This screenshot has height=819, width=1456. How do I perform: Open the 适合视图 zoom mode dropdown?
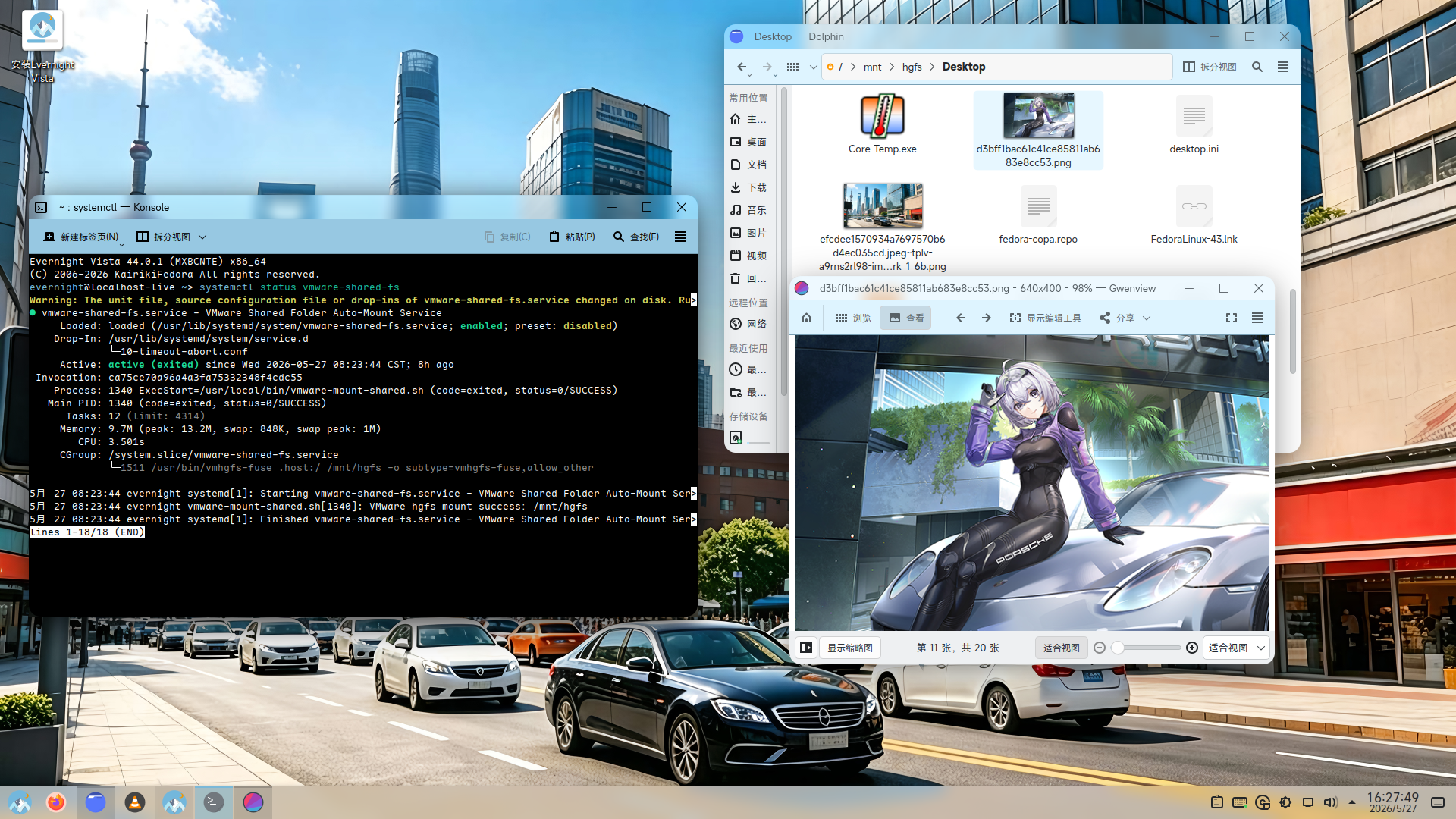pos(1236,648)
